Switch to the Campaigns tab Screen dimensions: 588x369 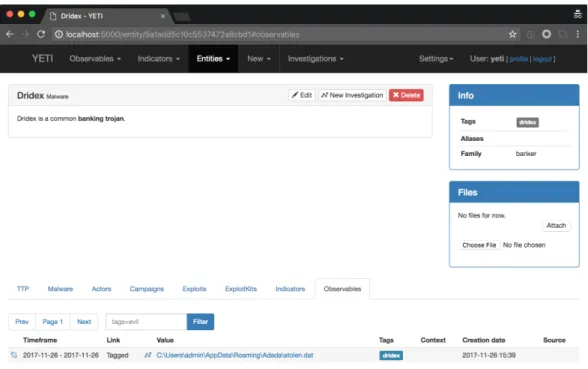point(147,289)
